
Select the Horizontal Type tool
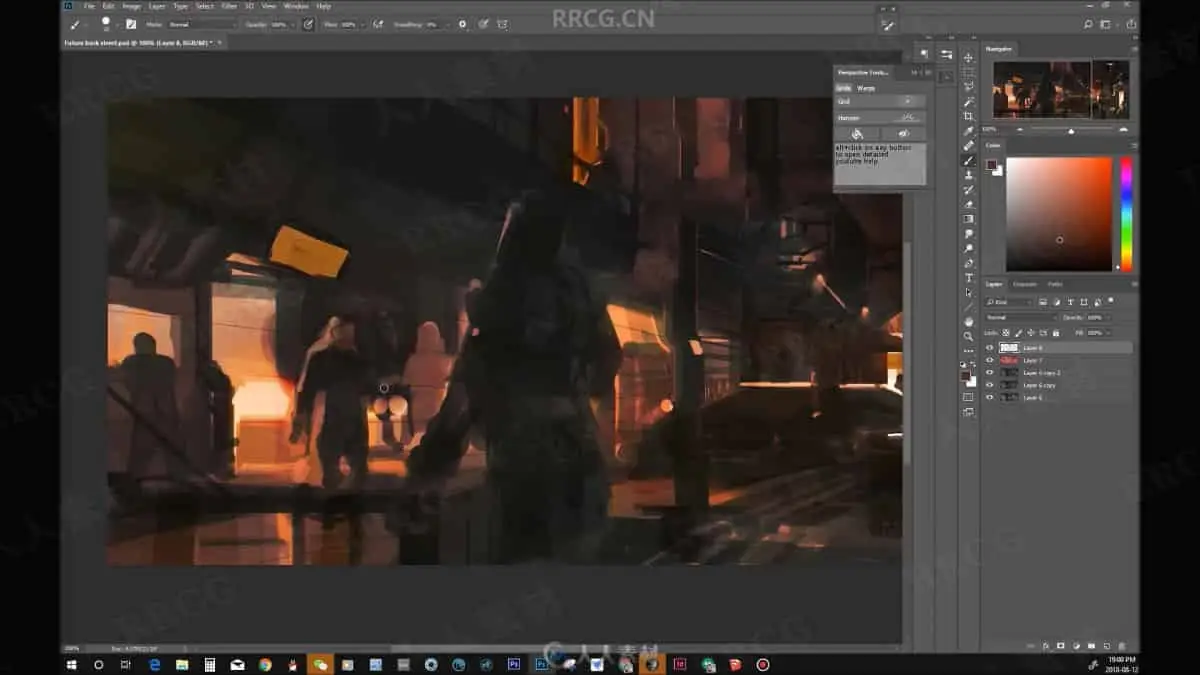[968, 278]
